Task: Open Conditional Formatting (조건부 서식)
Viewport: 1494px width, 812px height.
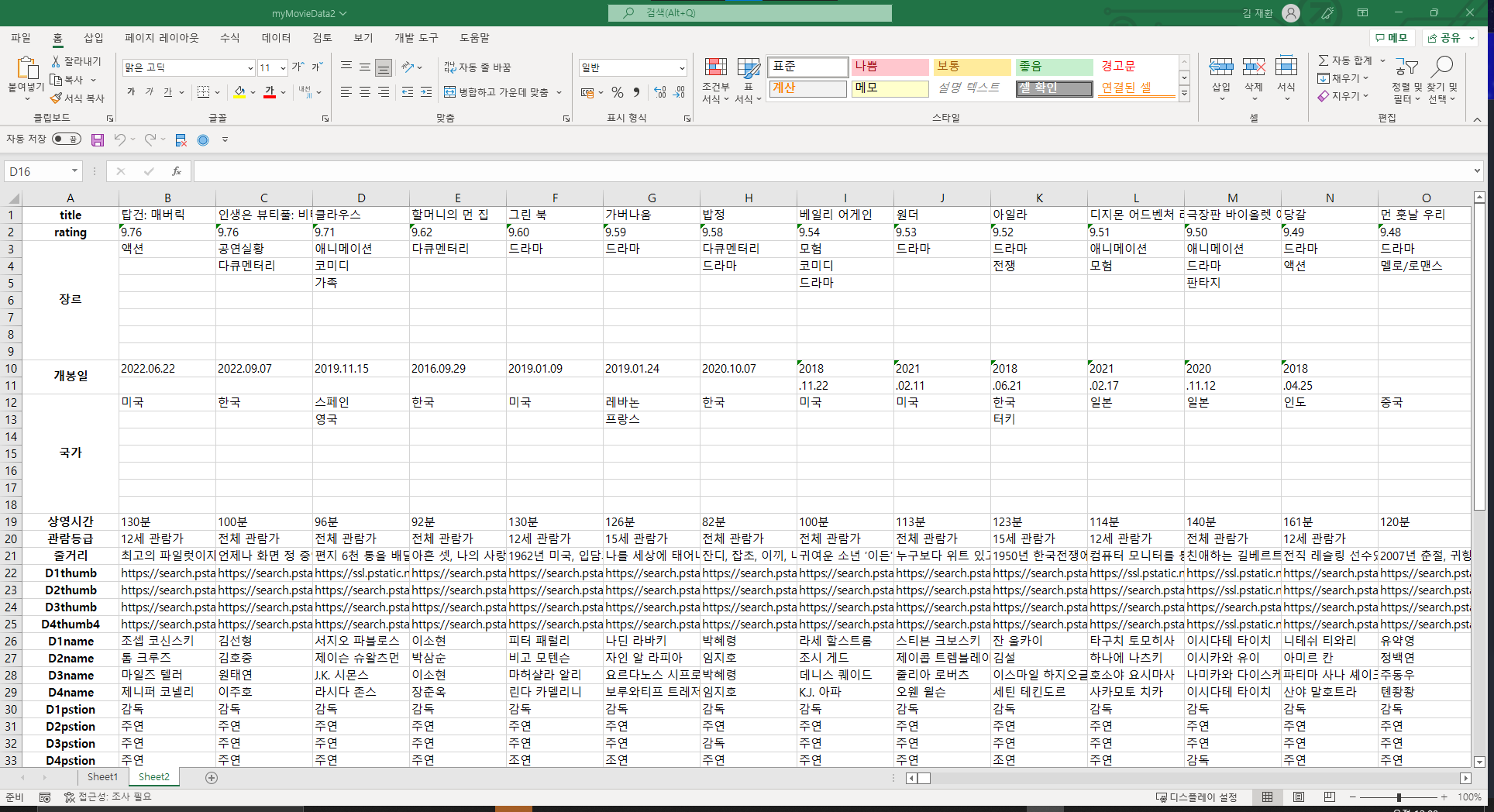Action: [716, 80]
